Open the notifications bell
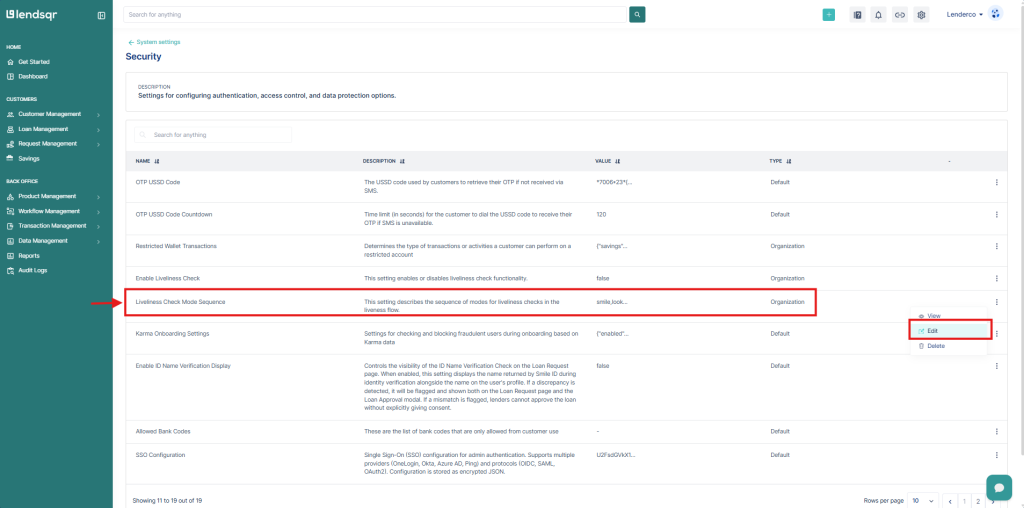 click(x=878, y=15)
